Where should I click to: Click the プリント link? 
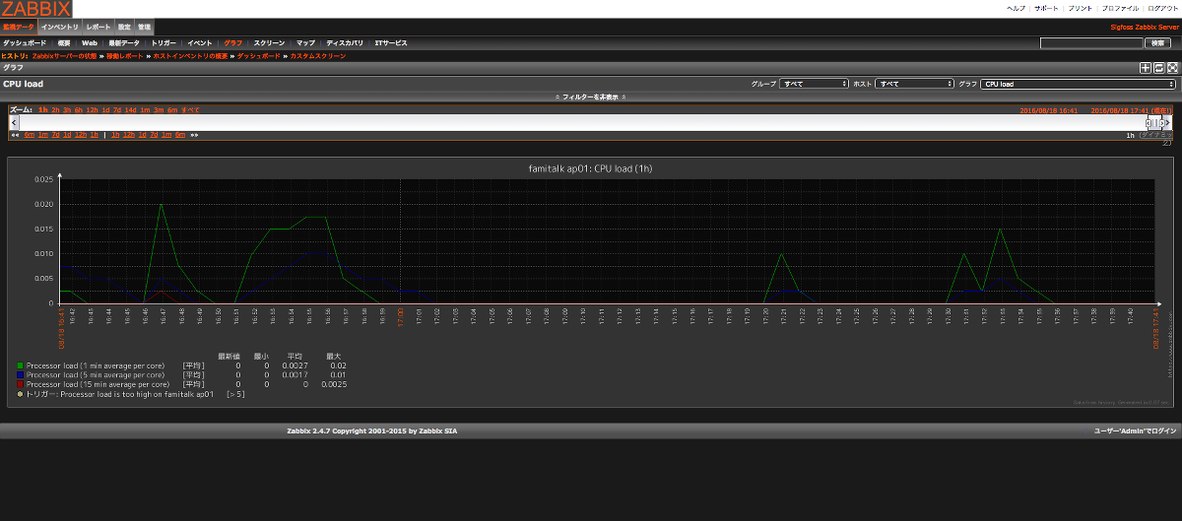pyautogui.click(x=1080, y=8)
